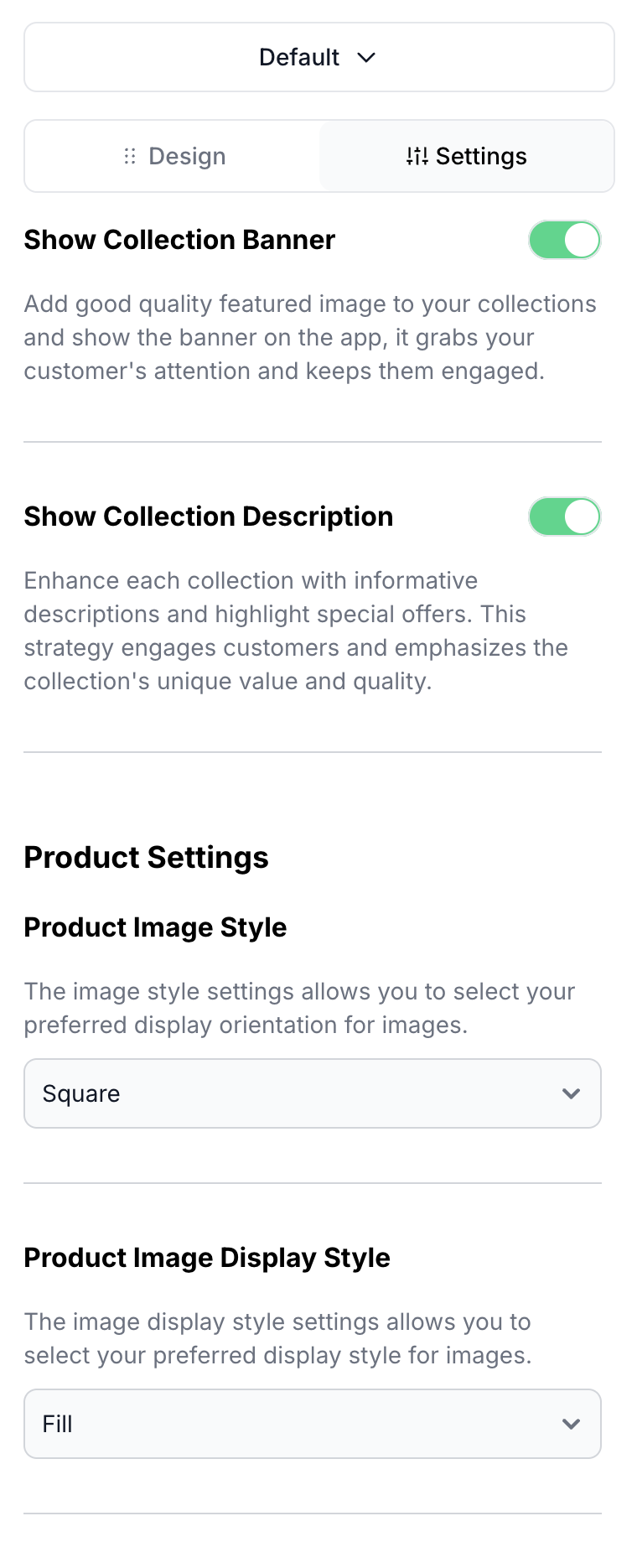Turn off Show Collection Banner switch
Screen dimensions: 637x1568
tap(564, 240)
